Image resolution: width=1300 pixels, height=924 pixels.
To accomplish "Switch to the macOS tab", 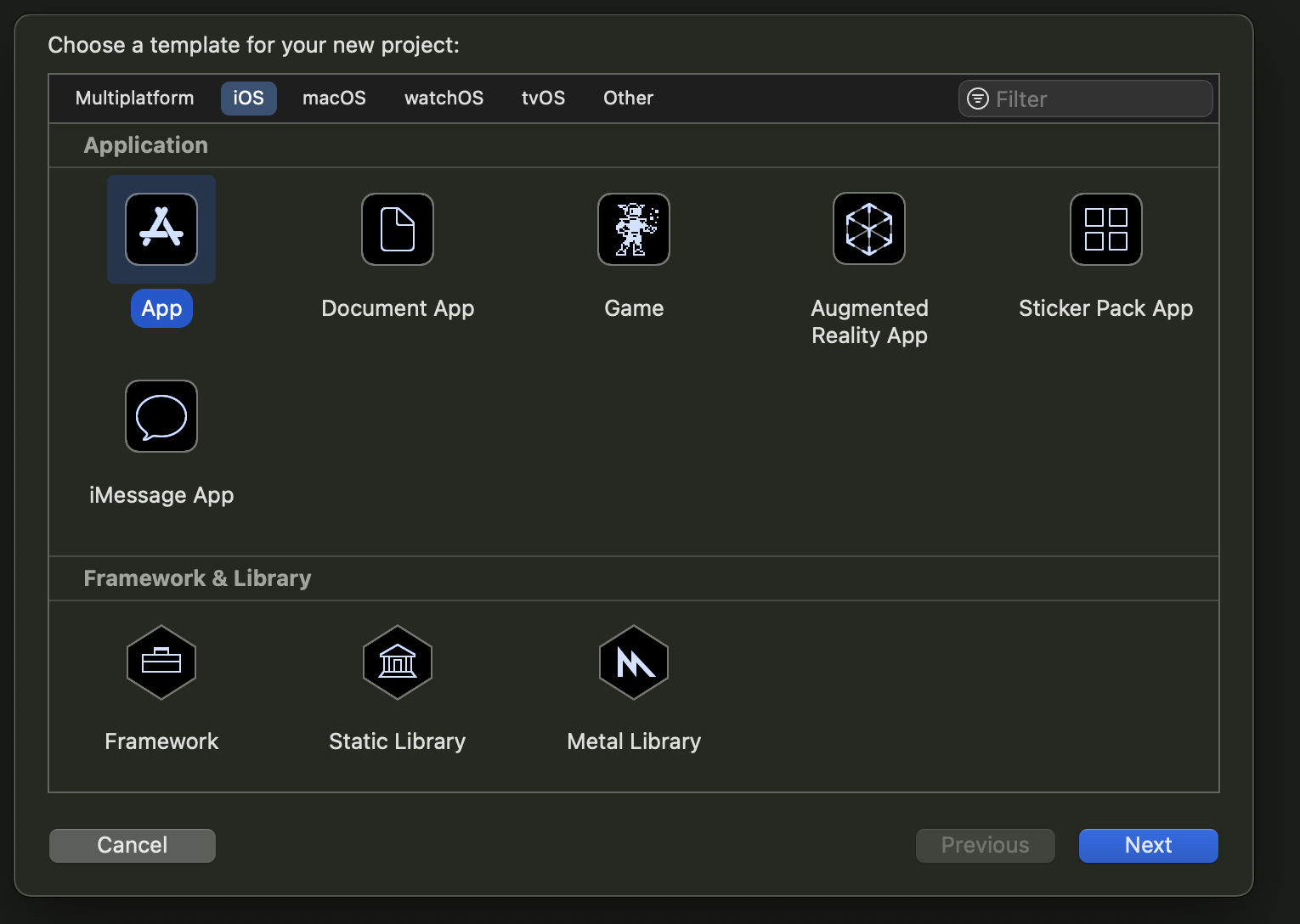I will pyautogui.click(x=334, y=99).
